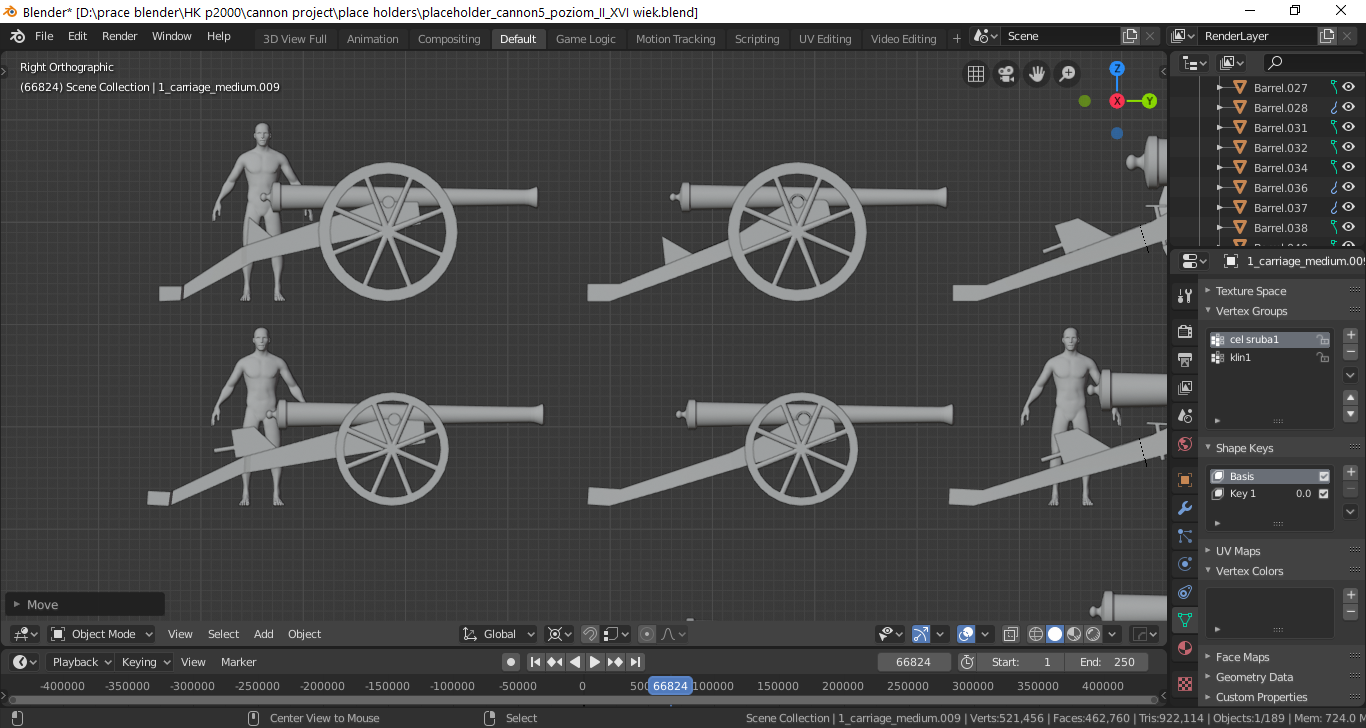Toggle orthographic grid view icon
Image resolution: width=1366 pixels, height=728 pixels.
tap(975, 74)
